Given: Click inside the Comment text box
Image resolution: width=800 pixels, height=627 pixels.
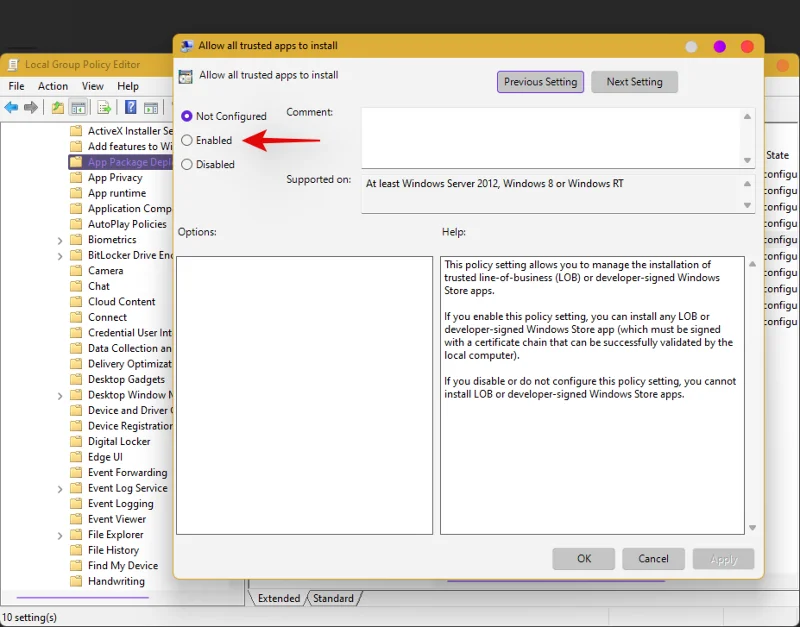Looking at the screenshot, I should (550, 137).
